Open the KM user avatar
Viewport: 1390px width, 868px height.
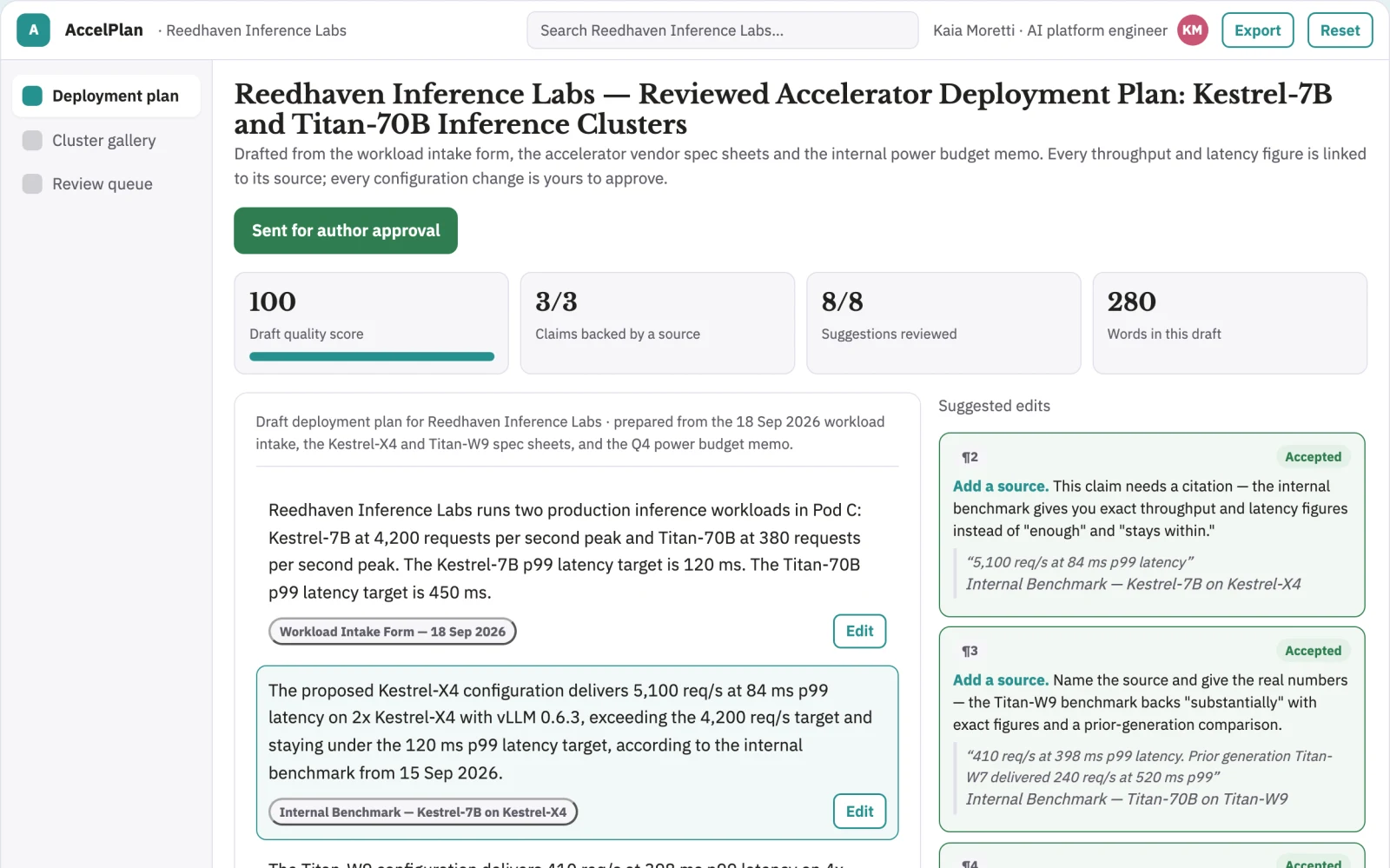click(1192, 30)
